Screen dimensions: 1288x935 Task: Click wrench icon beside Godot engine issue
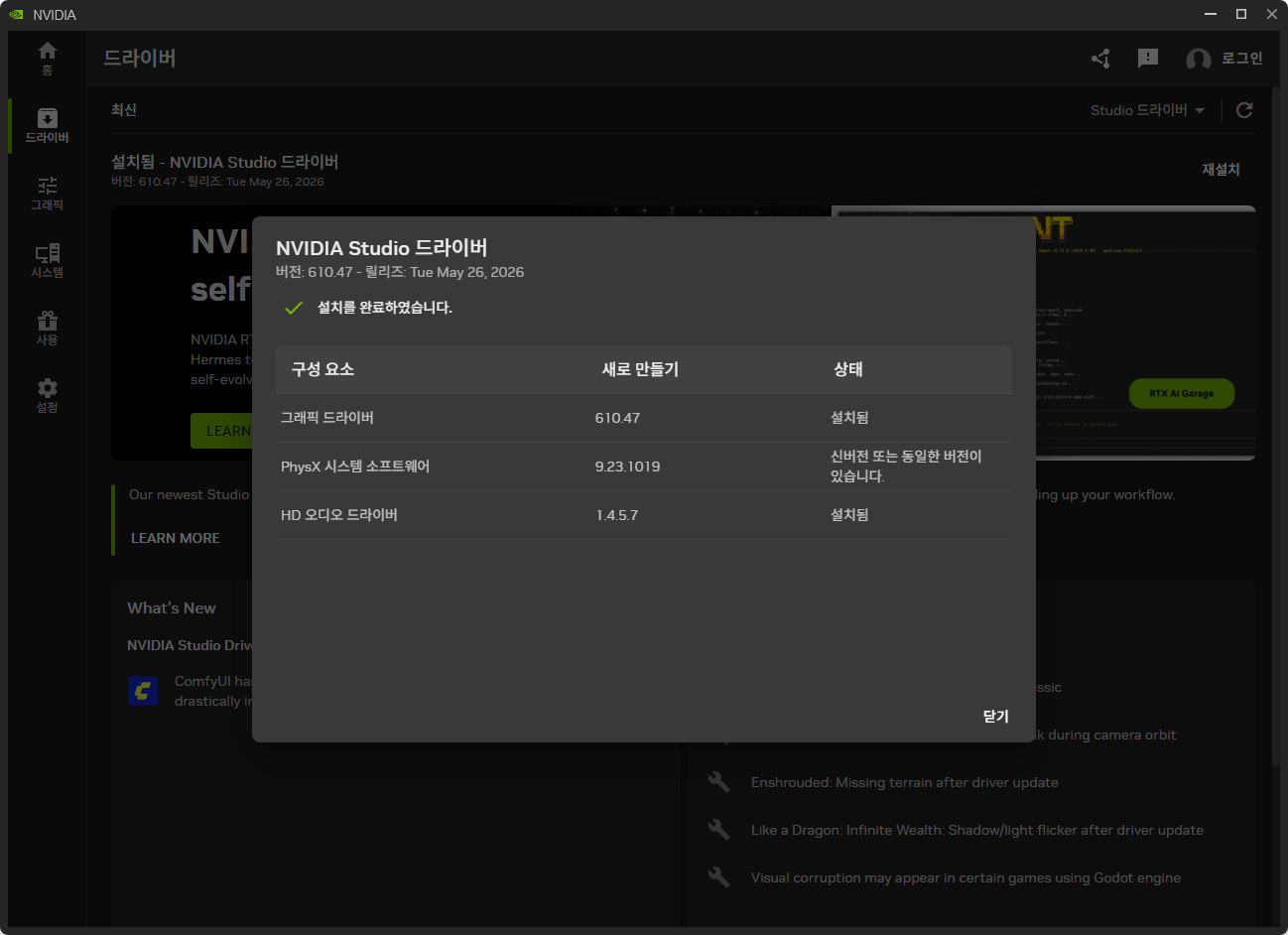pos(719,877)
